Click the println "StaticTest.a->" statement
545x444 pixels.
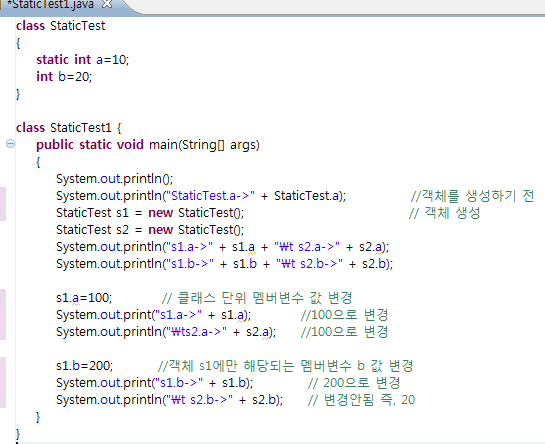point(201,196)
